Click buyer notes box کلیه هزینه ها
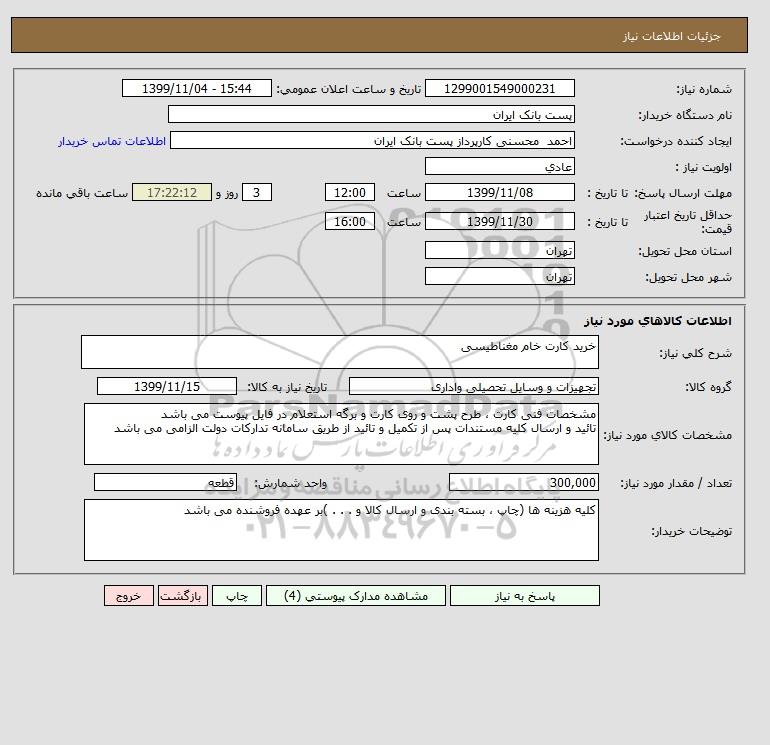 341,530
